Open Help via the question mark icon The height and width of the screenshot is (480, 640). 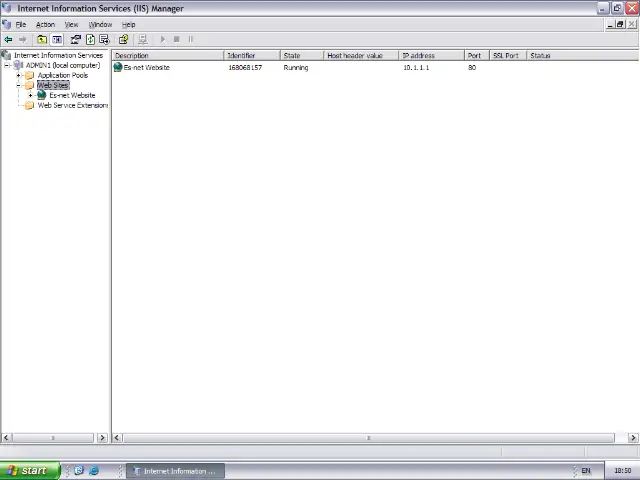123,39
